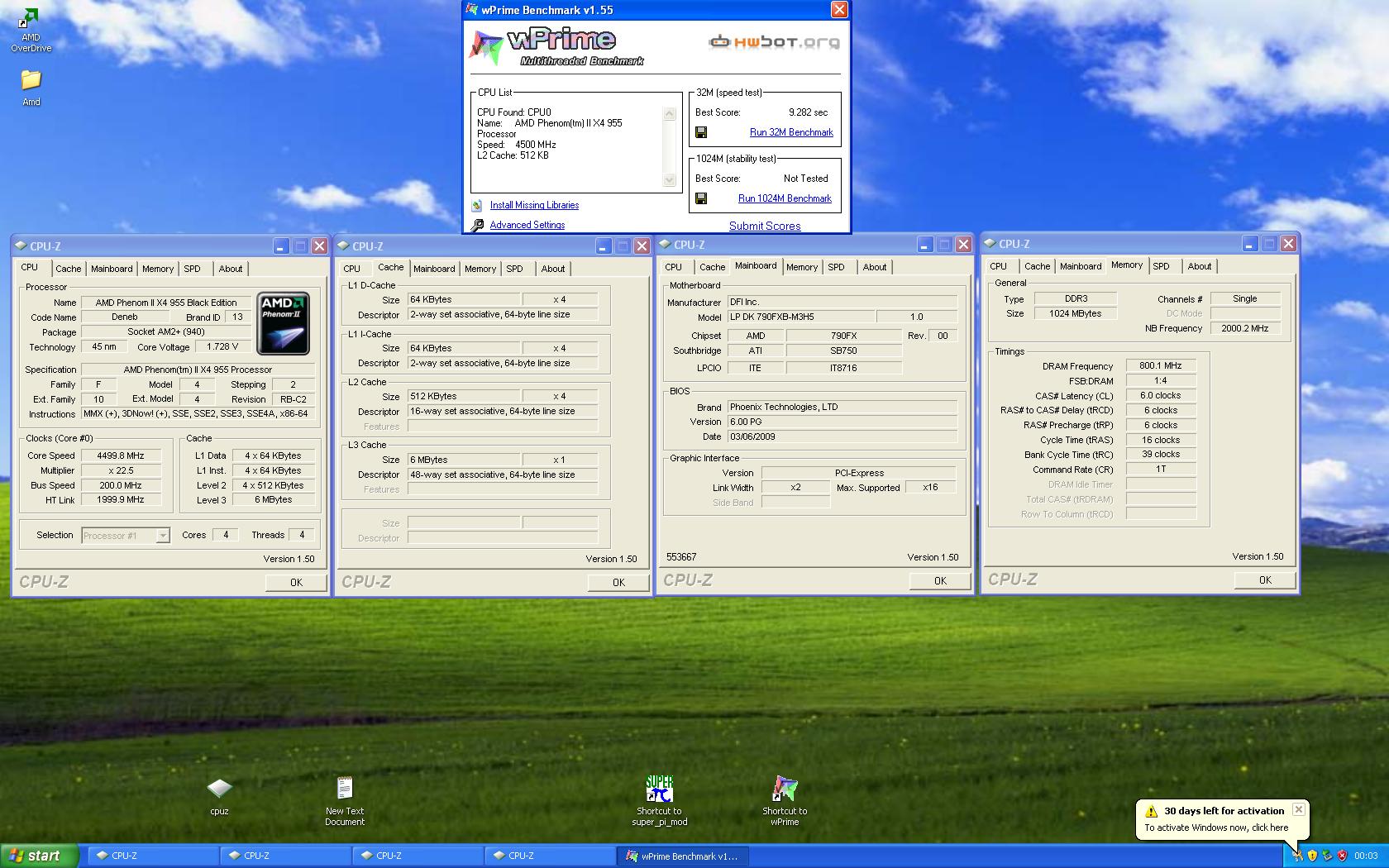Click the L3 Cache size 6 MBytes
1389x868 pixels.
pos(464,460)
